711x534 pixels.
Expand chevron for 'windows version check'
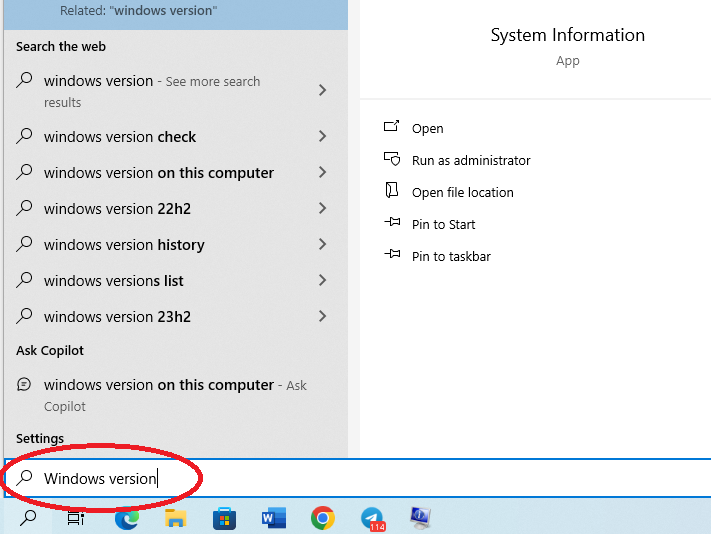pos(322,136)
